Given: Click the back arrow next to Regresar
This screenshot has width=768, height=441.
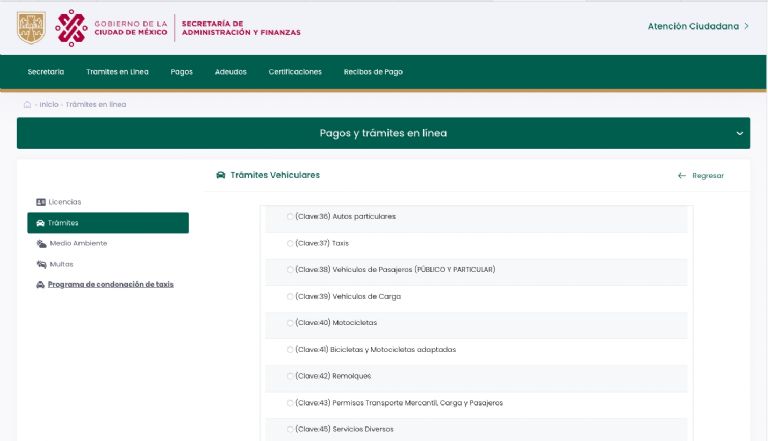Looking at the screenshot, I should coord(682,176).
